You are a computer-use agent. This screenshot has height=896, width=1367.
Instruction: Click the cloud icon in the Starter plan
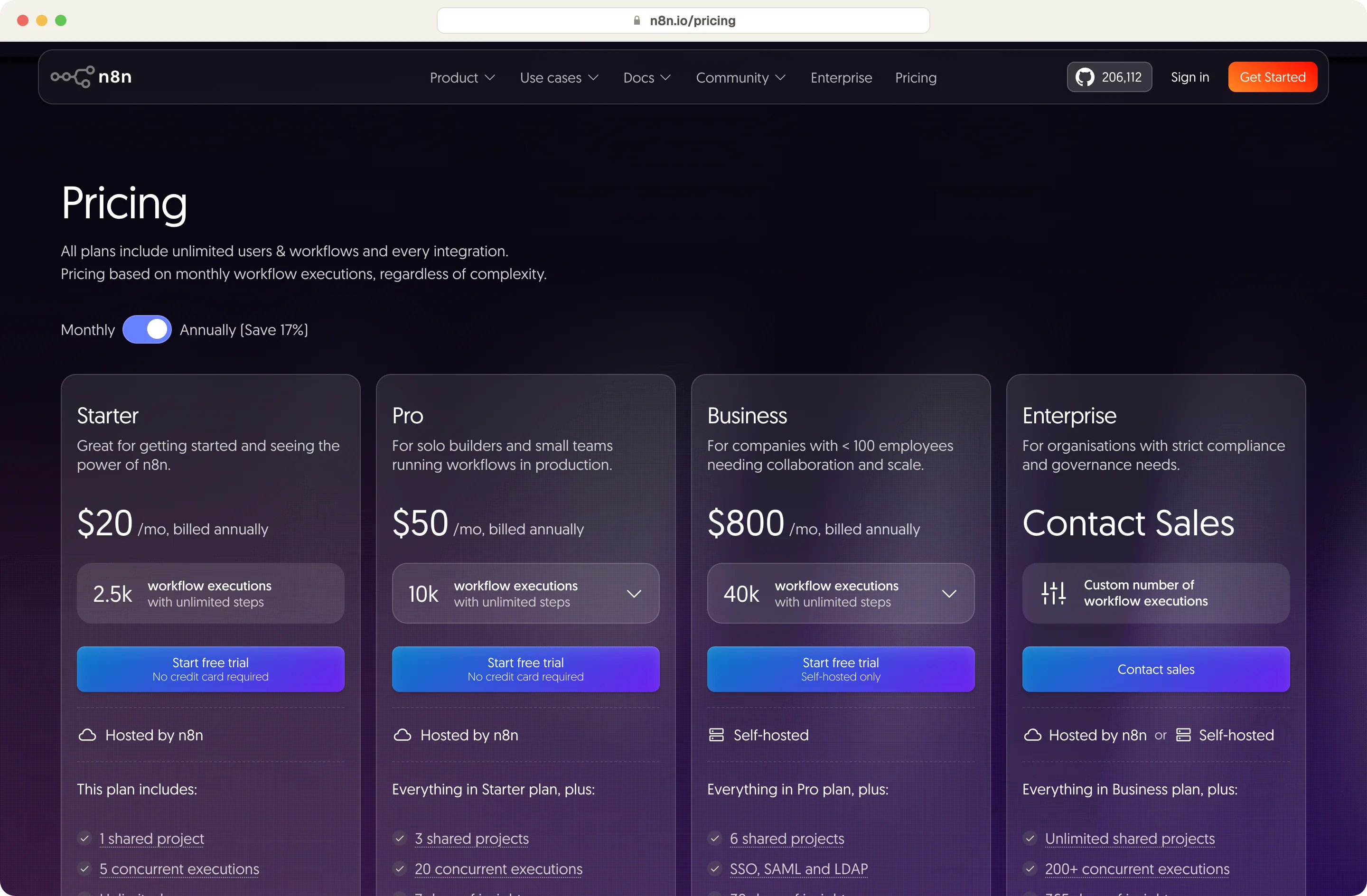tap(87, 735)
